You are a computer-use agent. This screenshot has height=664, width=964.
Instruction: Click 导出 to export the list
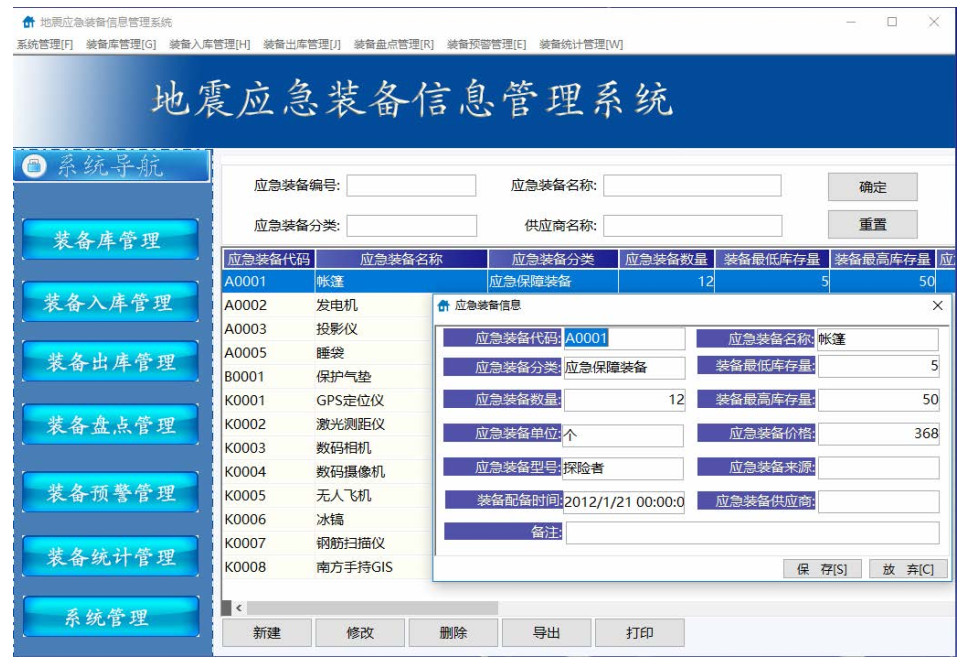(546, 633)
